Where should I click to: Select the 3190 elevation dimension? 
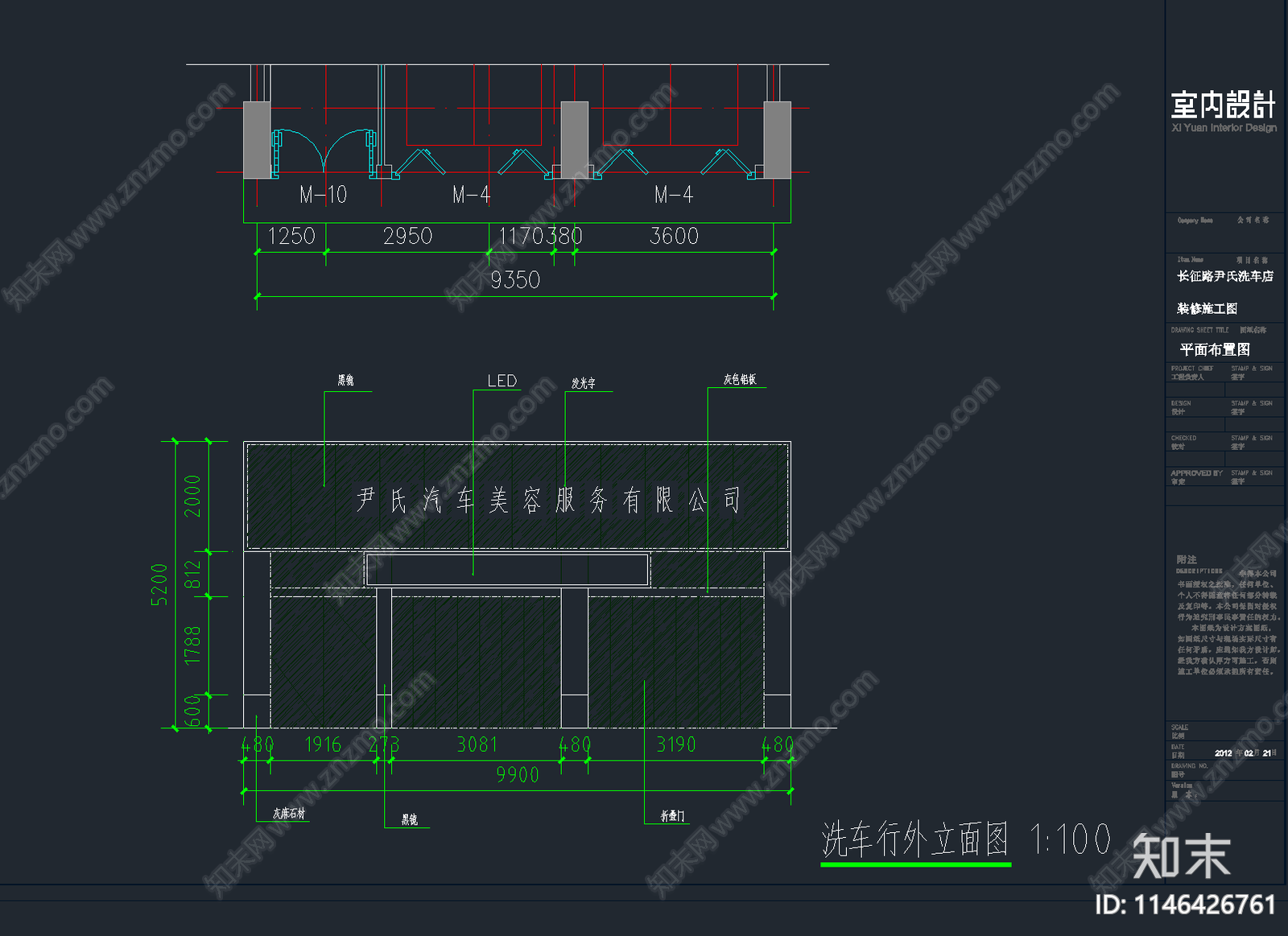pos(675,744)
